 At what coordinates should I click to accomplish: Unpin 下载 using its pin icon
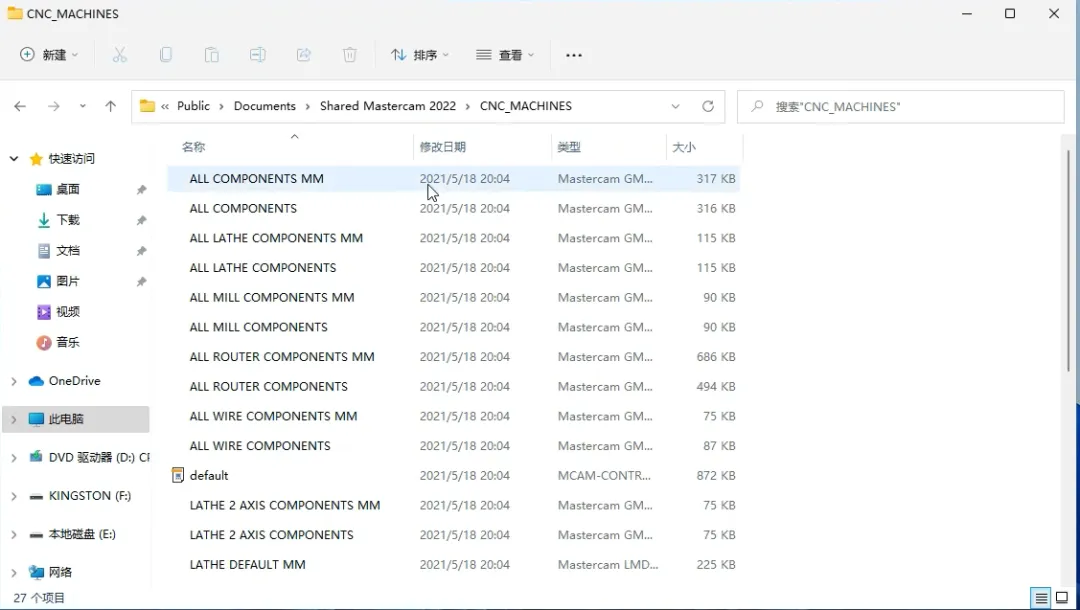click(x=141, y=220)
